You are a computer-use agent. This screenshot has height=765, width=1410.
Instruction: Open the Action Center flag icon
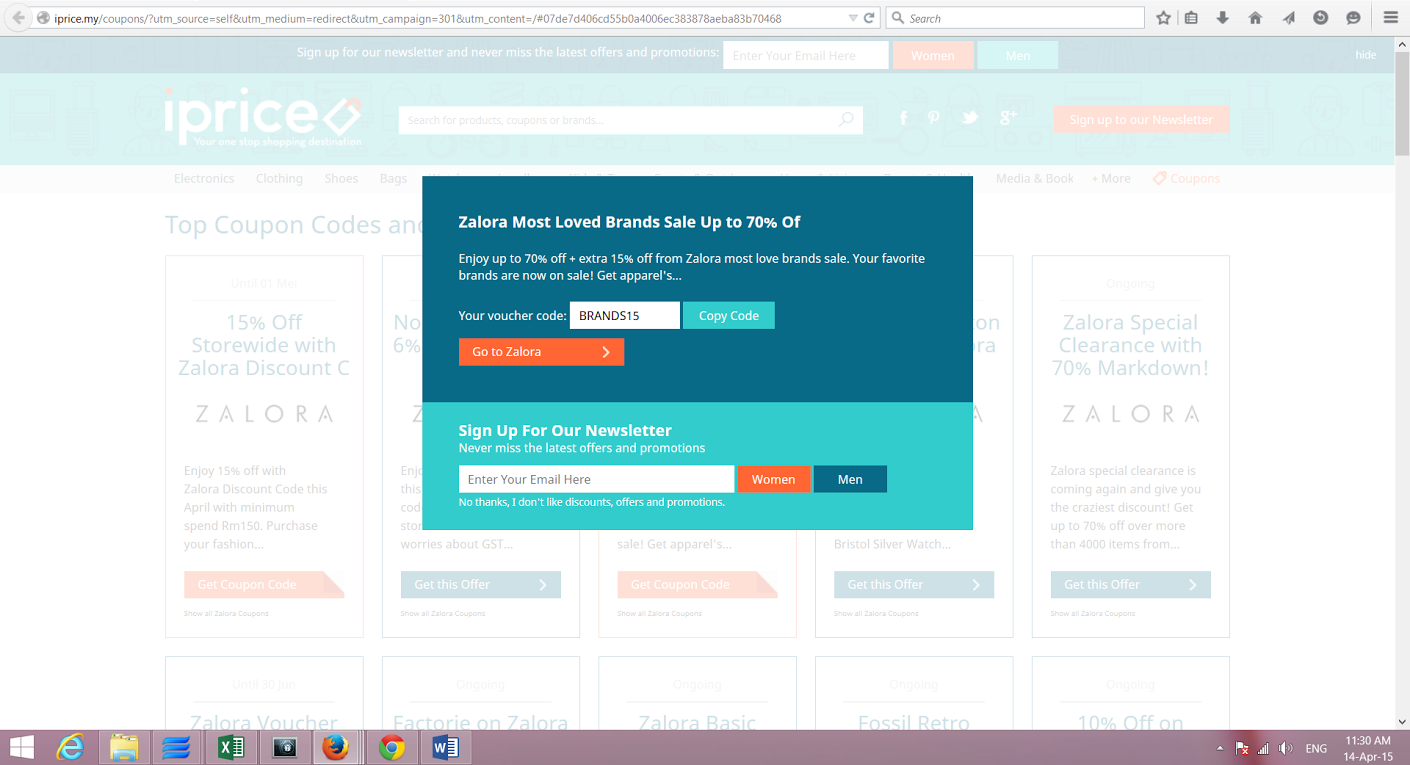1242,748
